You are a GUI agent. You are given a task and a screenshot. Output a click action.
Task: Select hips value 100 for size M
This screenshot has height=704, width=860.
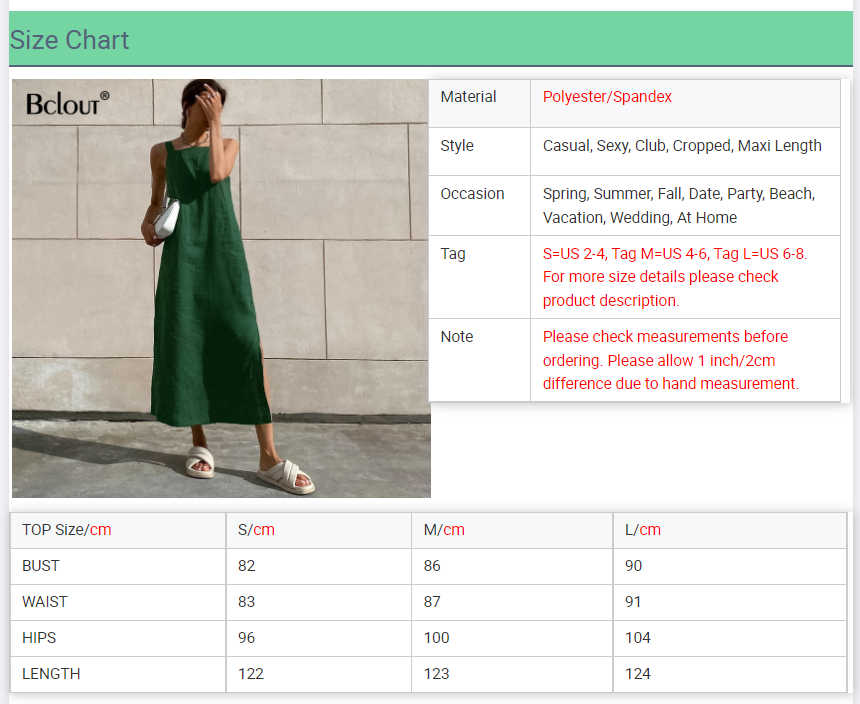click(437, 638)
